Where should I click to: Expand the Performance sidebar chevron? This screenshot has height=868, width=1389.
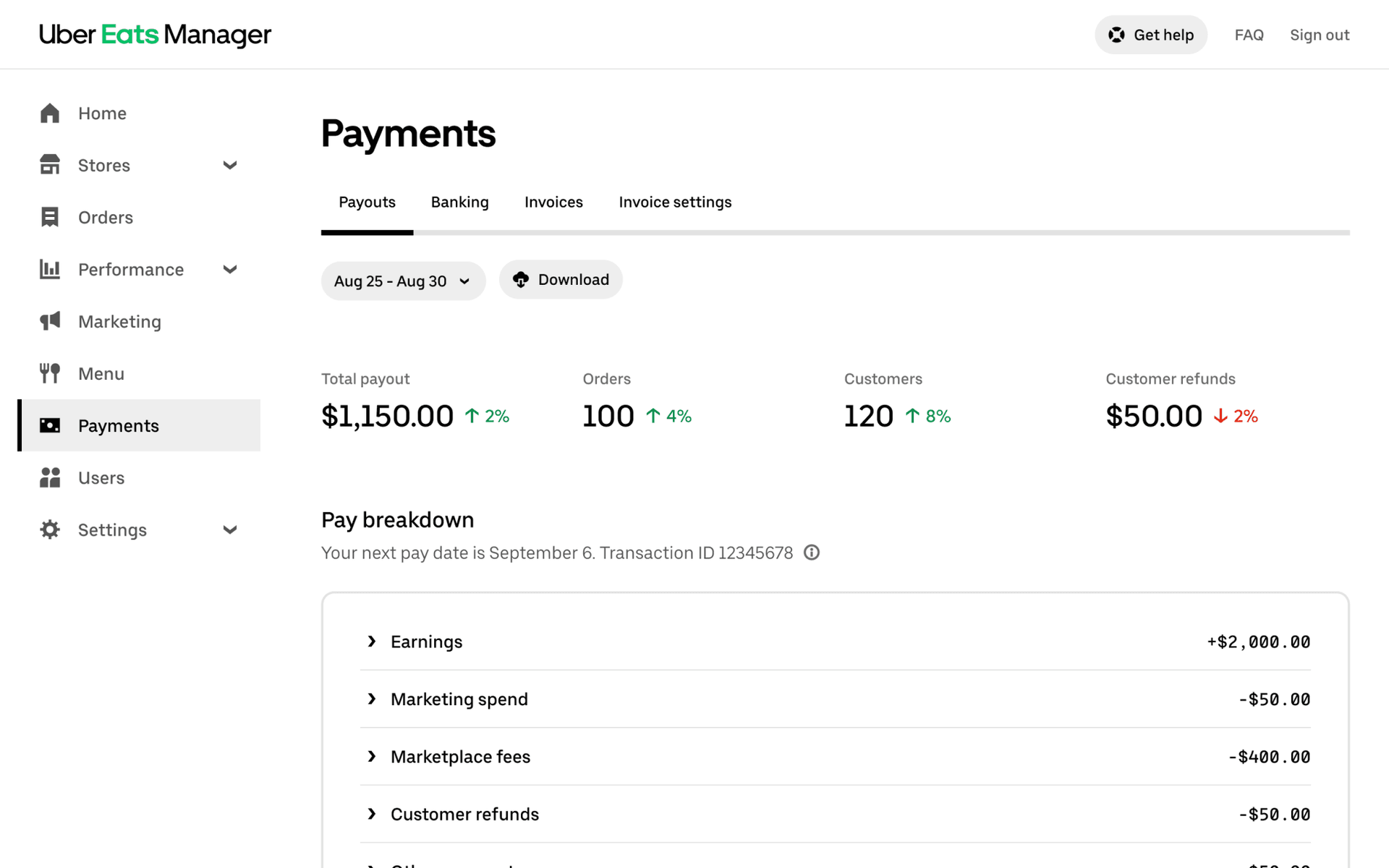[x=230, y=270]
